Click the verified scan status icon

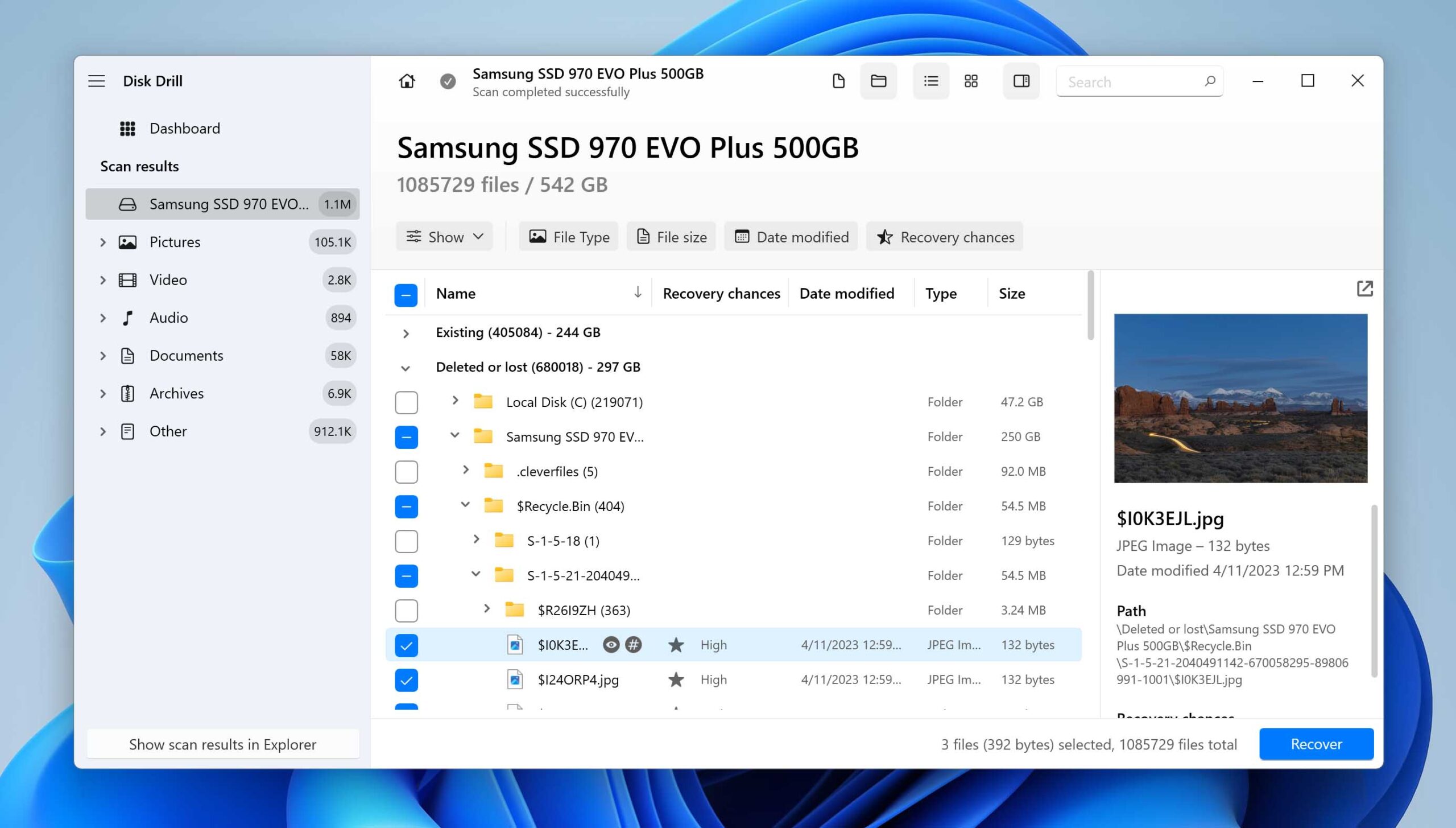click(448, 81)
